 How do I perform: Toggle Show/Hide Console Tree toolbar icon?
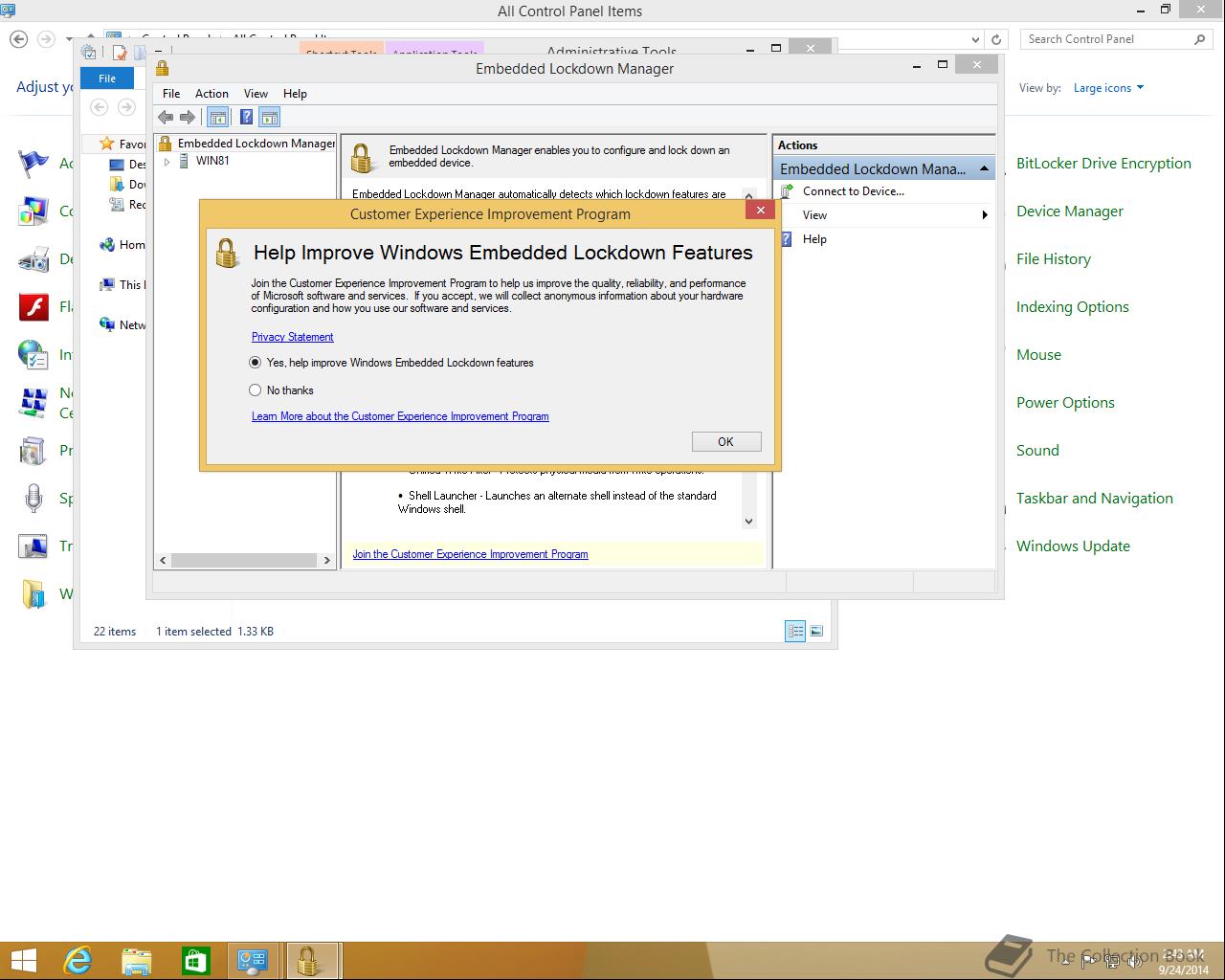point(218,118)
